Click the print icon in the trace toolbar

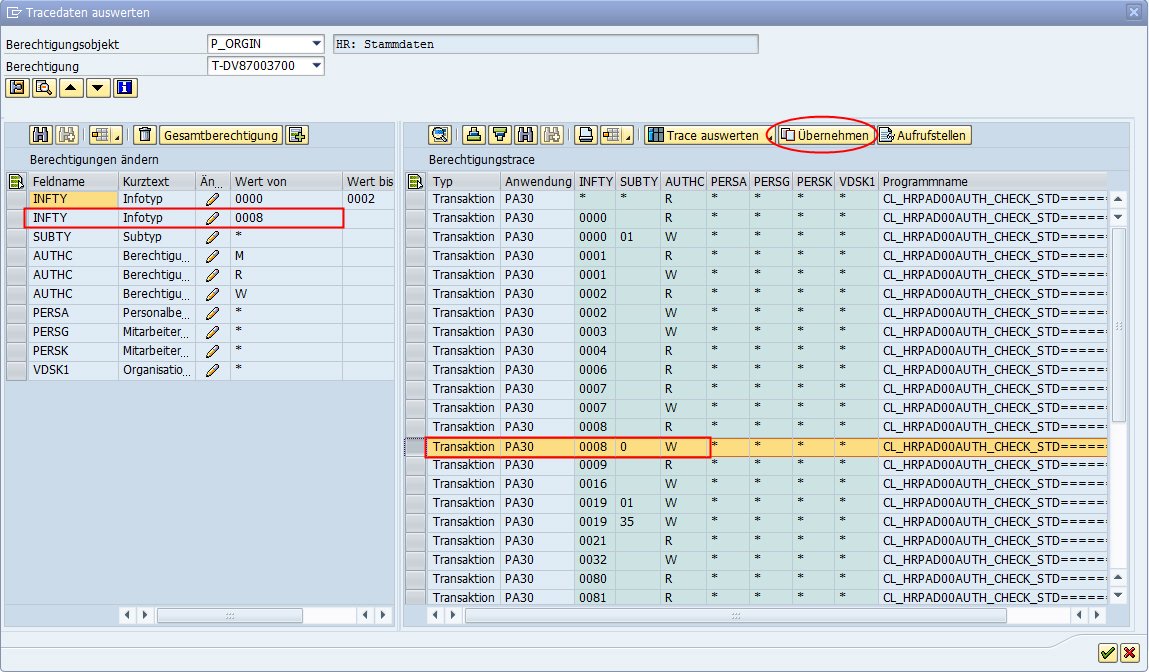point(585,135)
